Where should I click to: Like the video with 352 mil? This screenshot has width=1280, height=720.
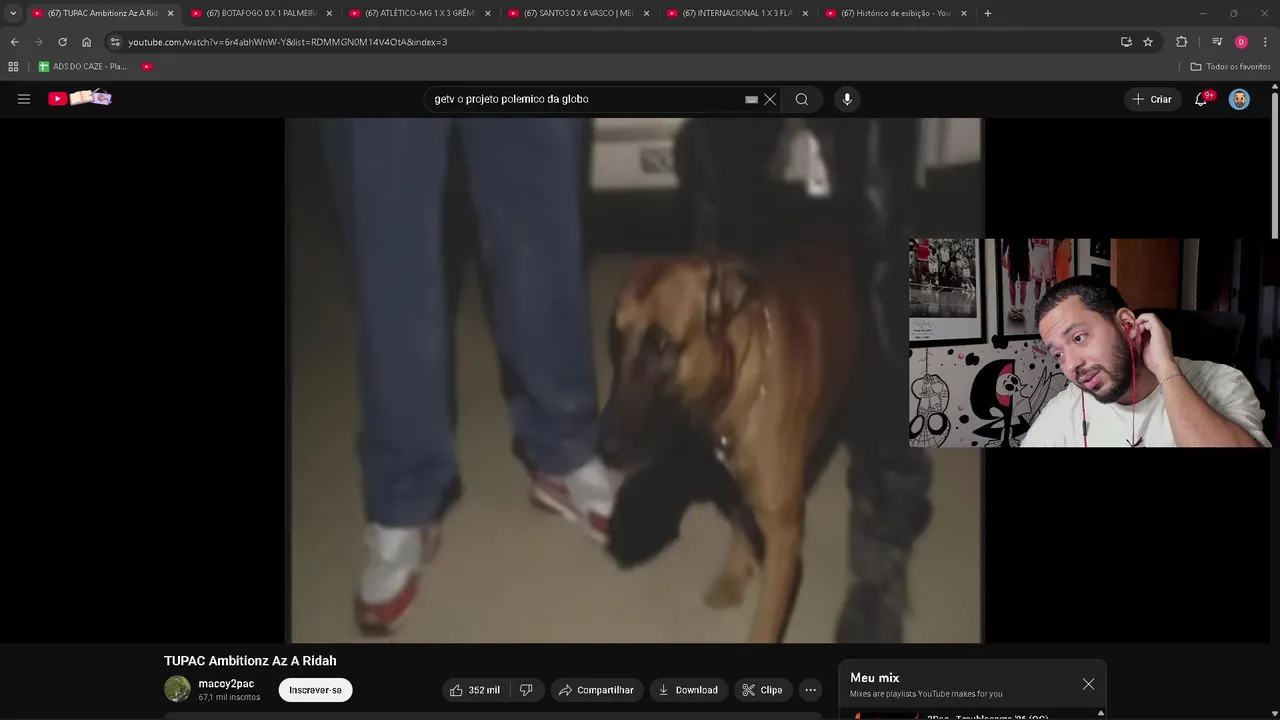[x=475, y=690]
